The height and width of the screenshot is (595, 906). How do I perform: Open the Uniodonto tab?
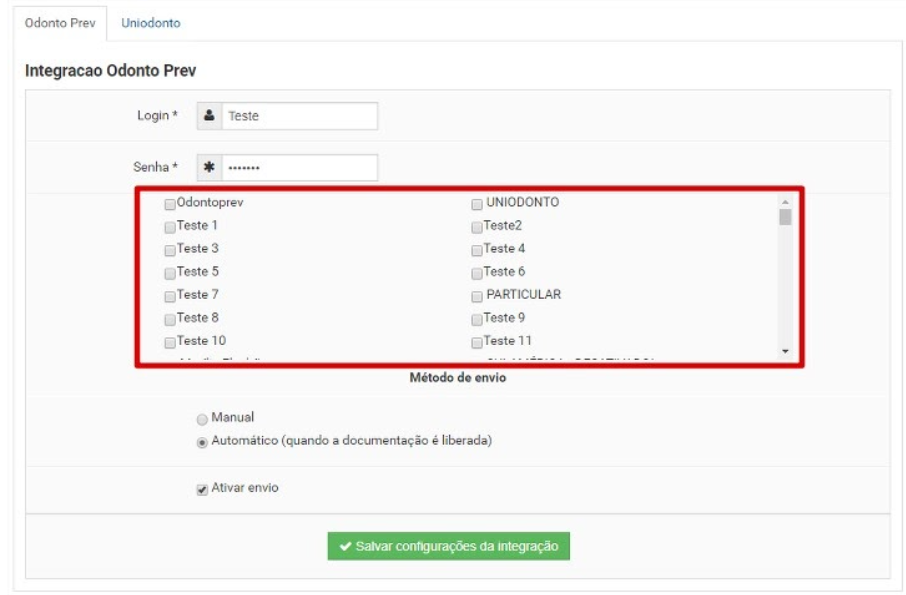[151, 23]
